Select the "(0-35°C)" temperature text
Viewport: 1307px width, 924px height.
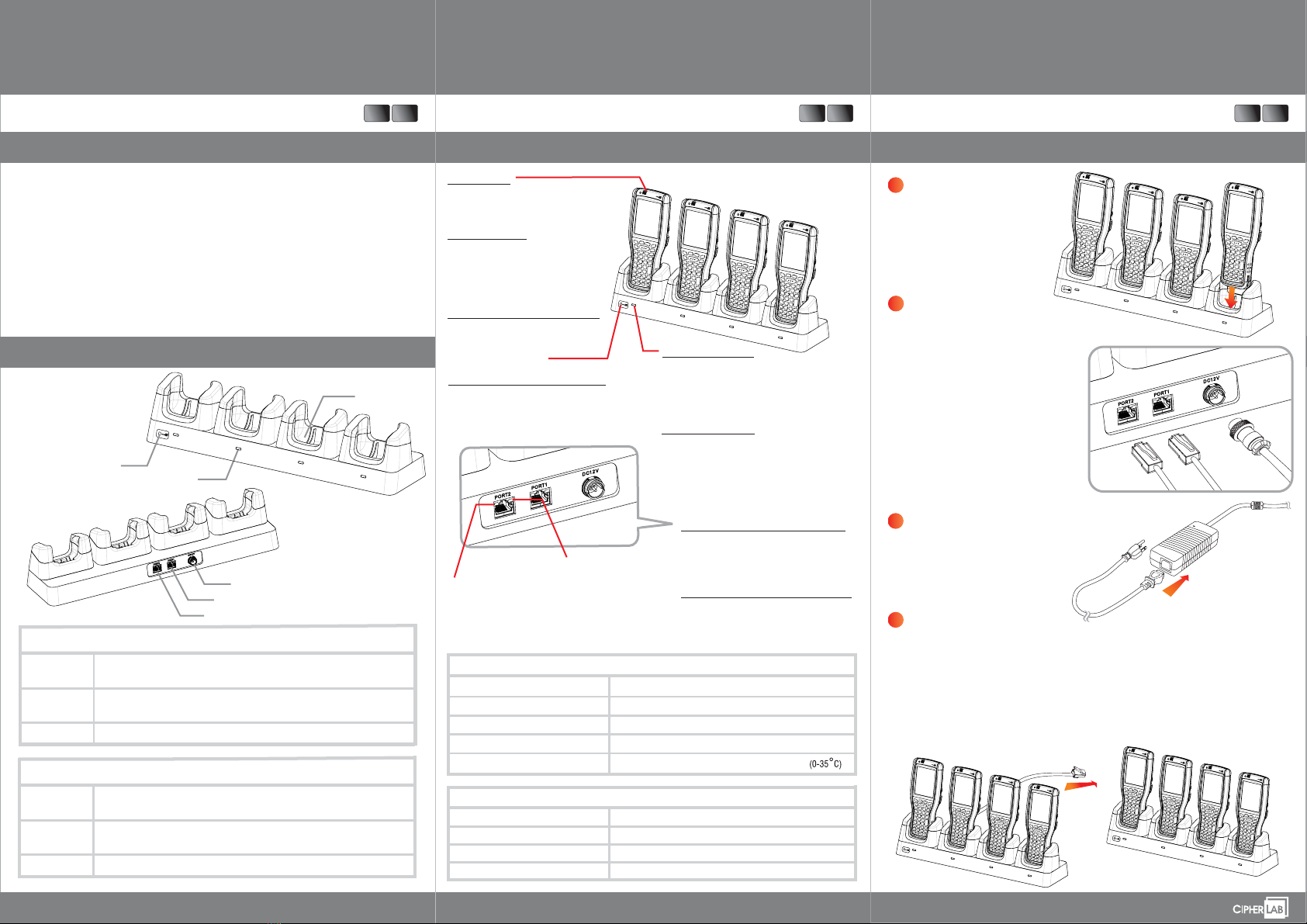pyautogui.click(x=825, y=763)
